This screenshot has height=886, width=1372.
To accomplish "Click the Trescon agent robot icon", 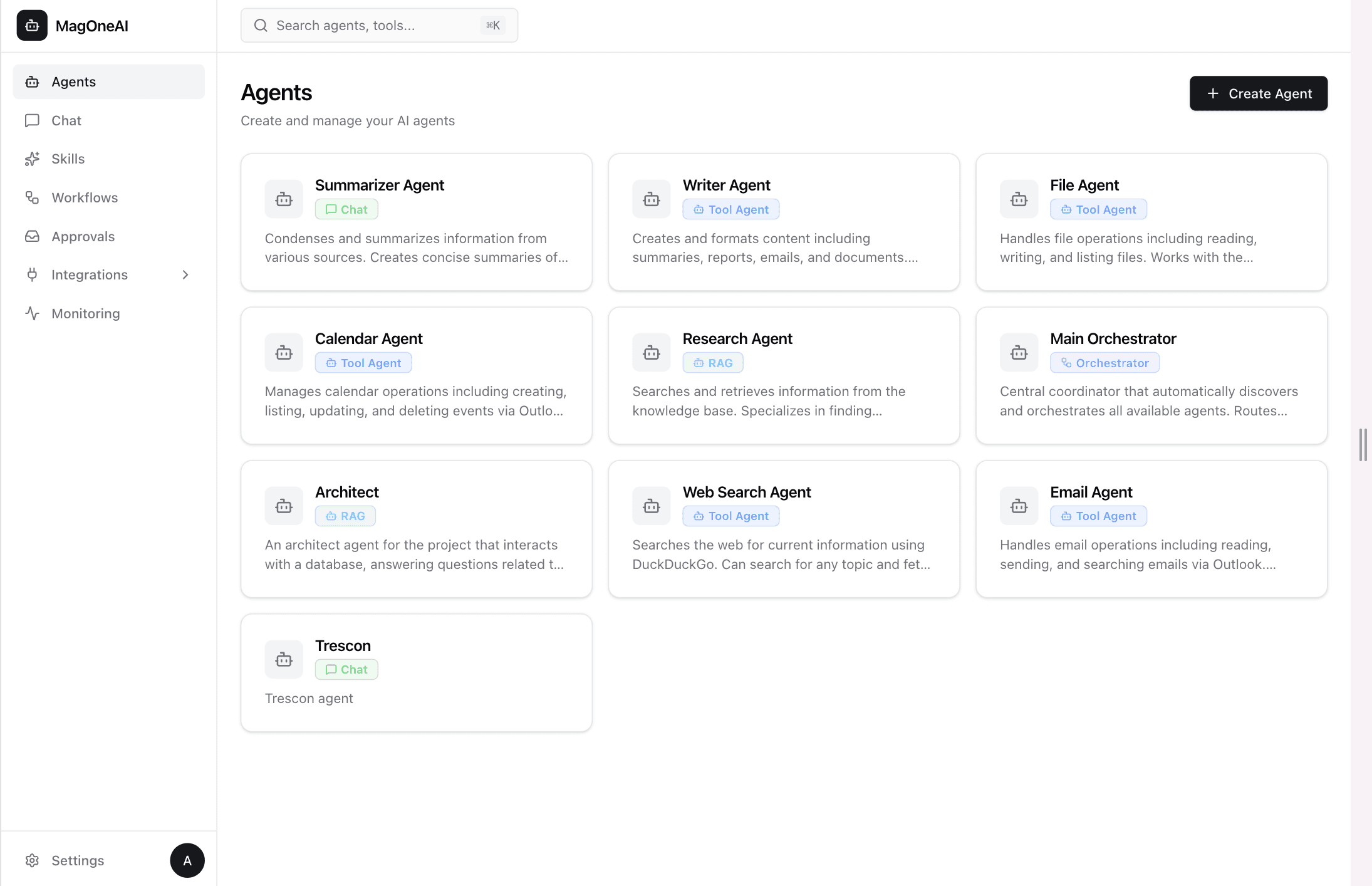I will (284, 659).
